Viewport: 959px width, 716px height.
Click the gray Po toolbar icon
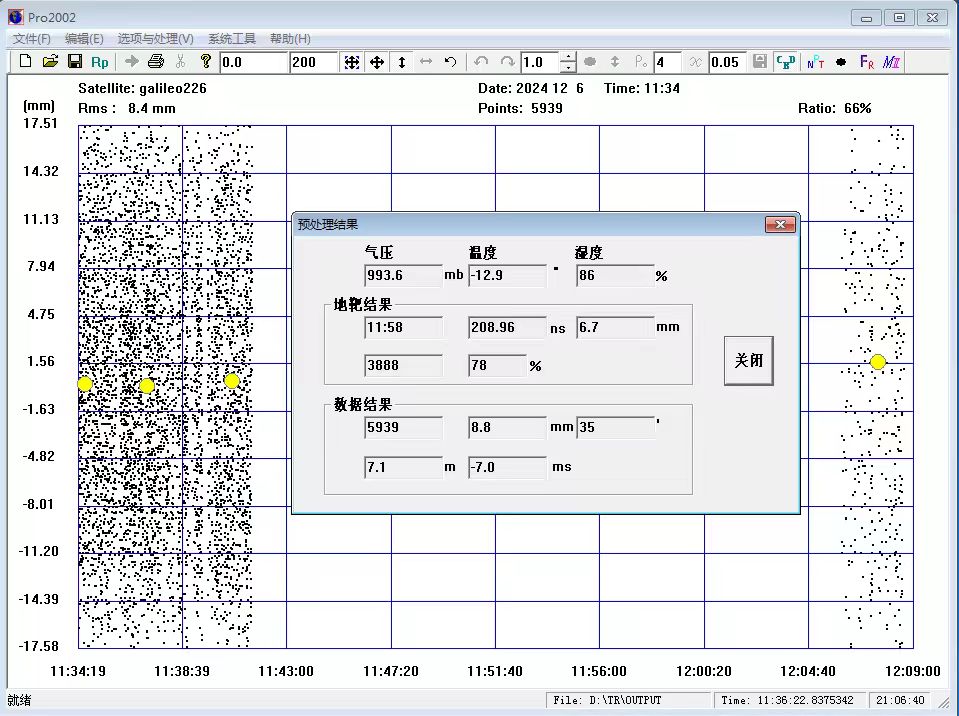pos(640,62)
